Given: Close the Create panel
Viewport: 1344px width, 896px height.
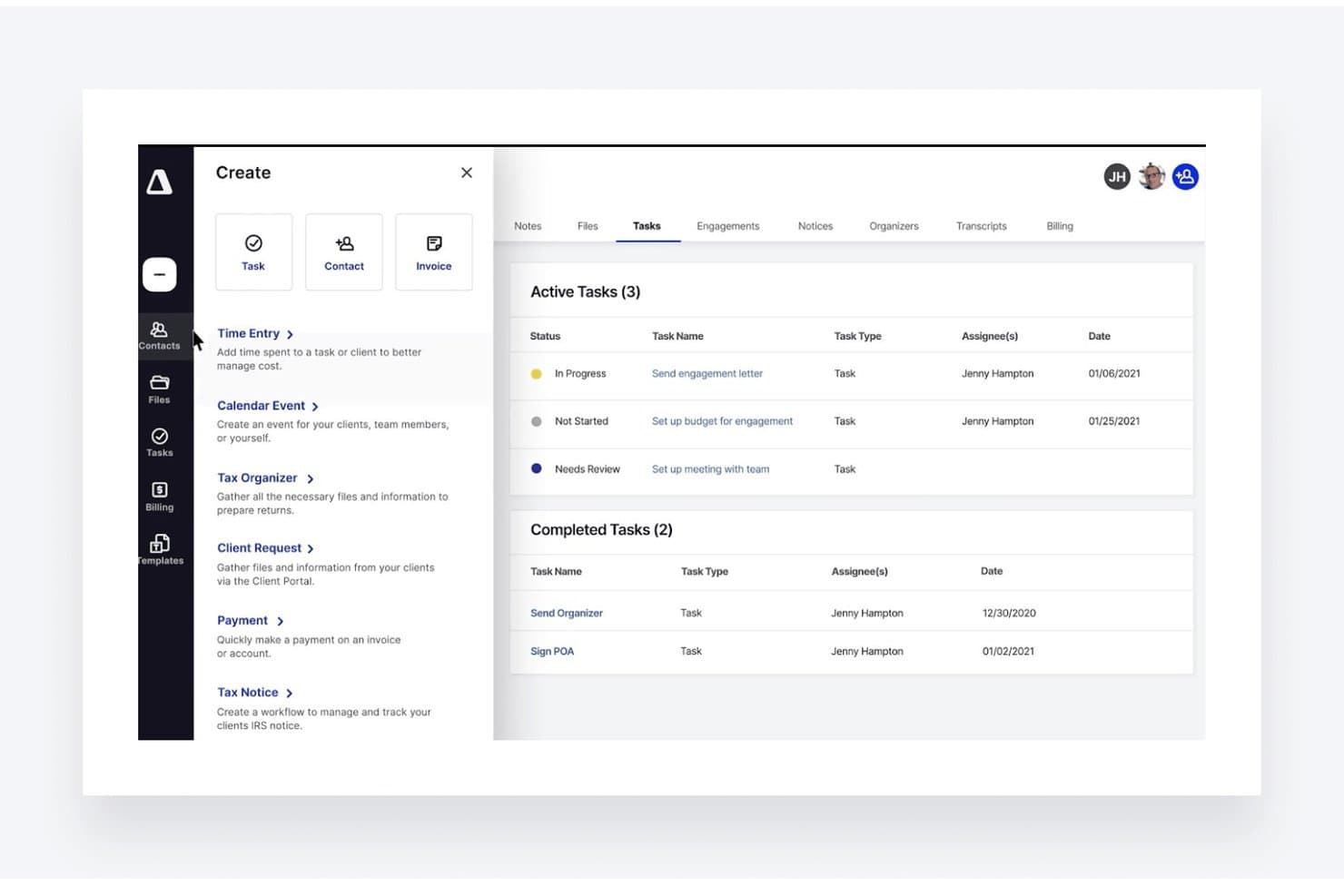Looking at the screenshot, I should (x=467, y=172).
